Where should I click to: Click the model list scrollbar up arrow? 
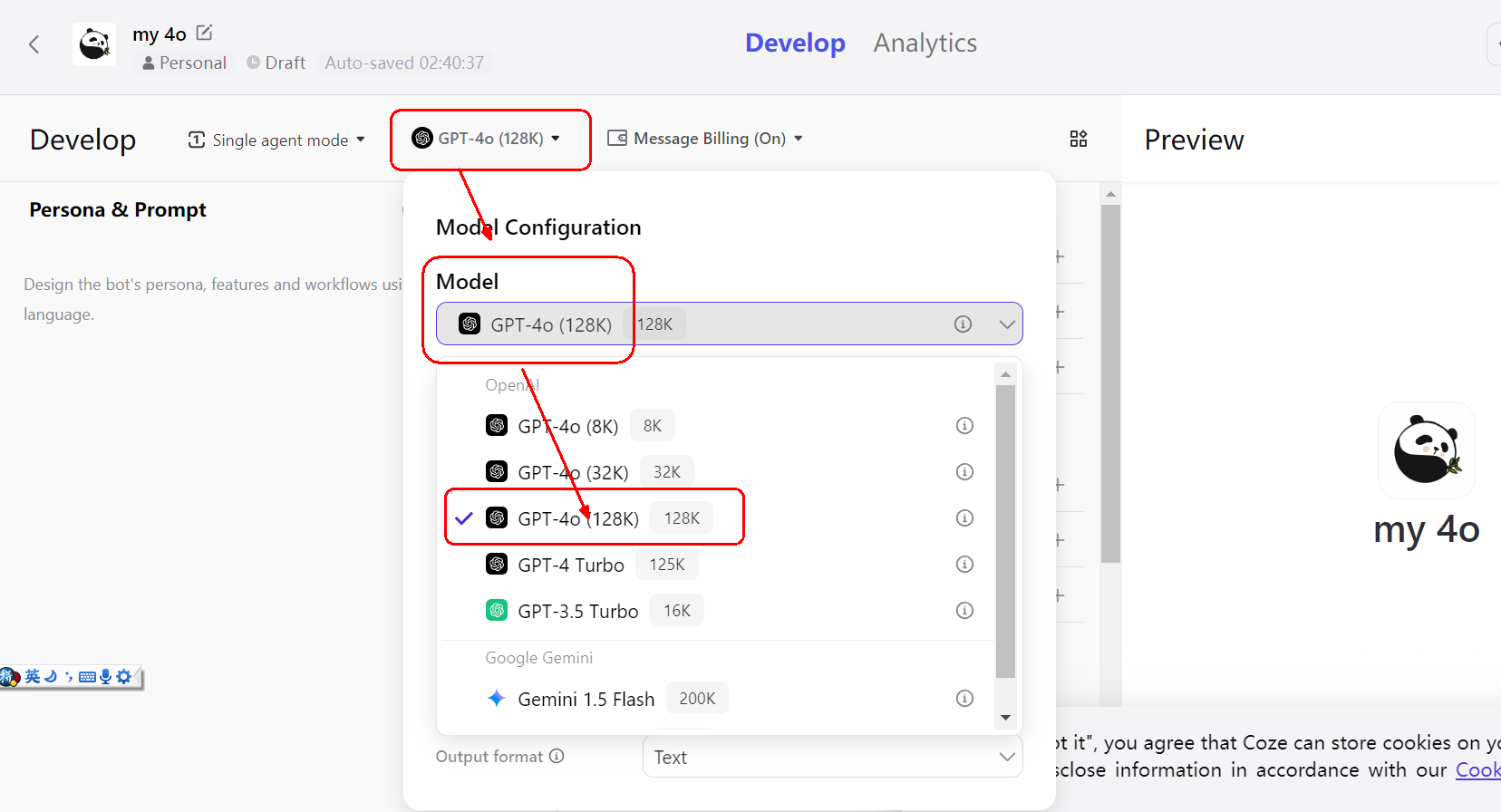pyautogui.click(x=1005, y=374)
